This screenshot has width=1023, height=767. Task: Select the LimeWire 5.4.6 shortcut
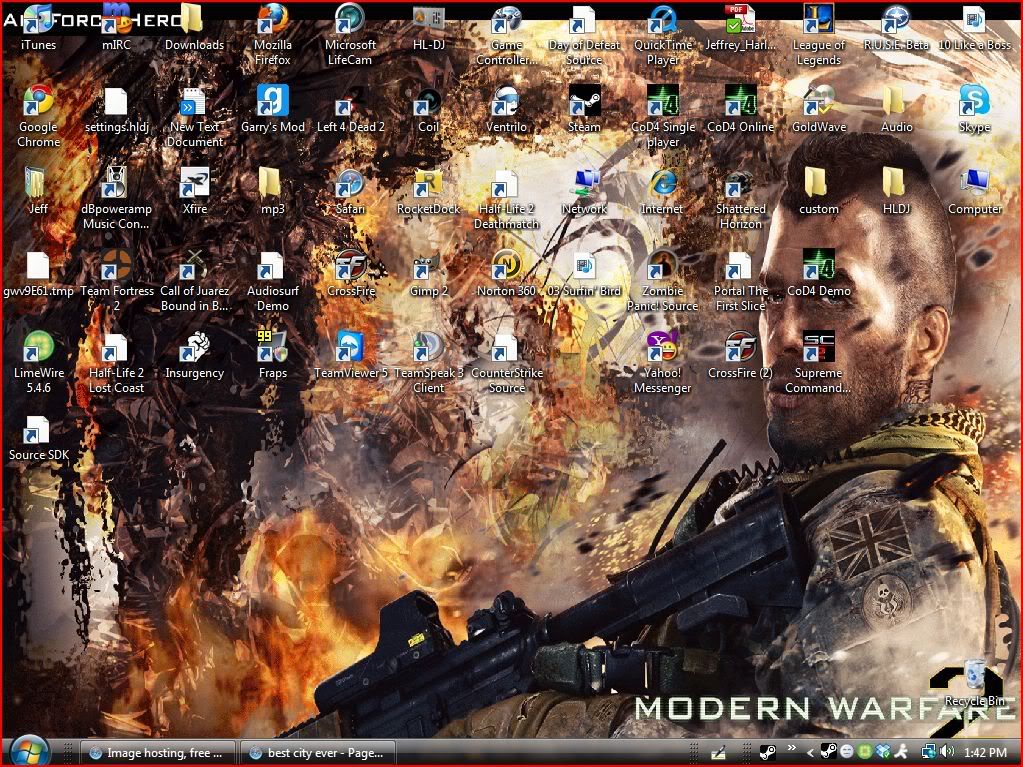pos(38,348)
